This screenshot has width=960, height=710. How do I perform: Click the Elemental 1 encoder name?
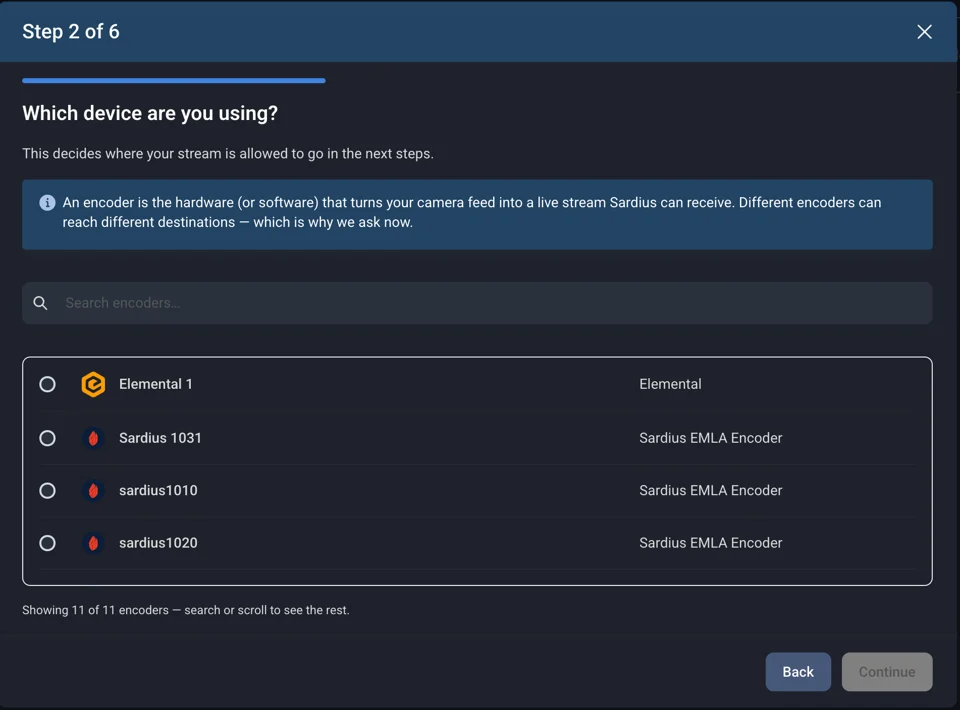pos(156,384)
